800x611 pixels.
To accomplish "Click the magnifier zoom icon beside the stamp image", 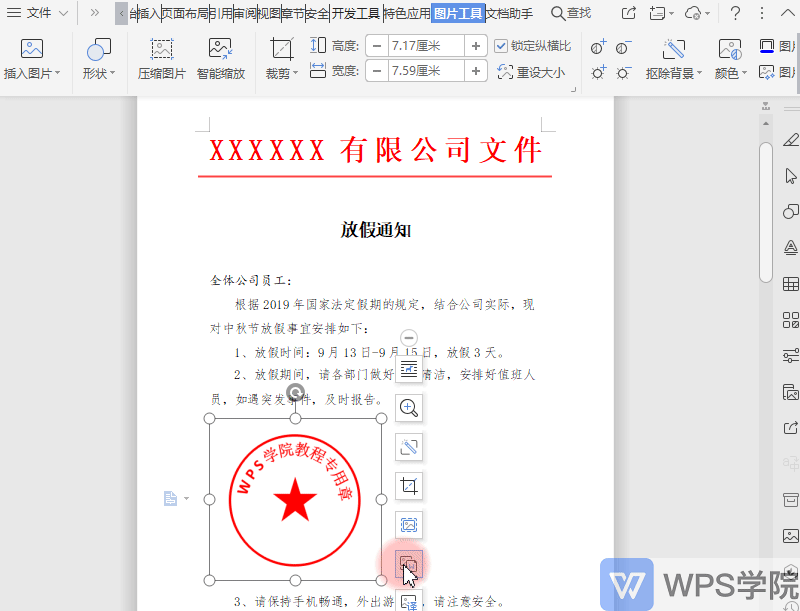I will pyautogui.click(x=408, y=407).
